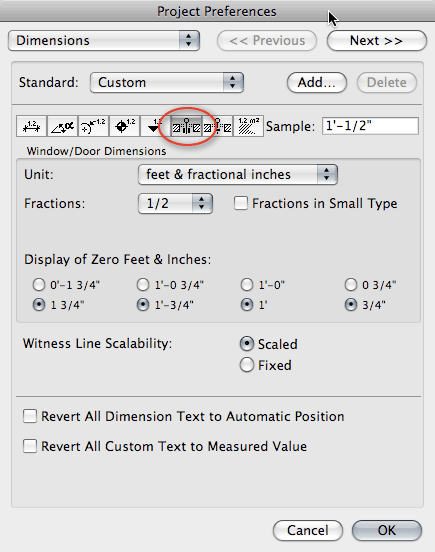Enable Fractions in Small Type
This screenshot has width=435, height=552.
[241, 203]
